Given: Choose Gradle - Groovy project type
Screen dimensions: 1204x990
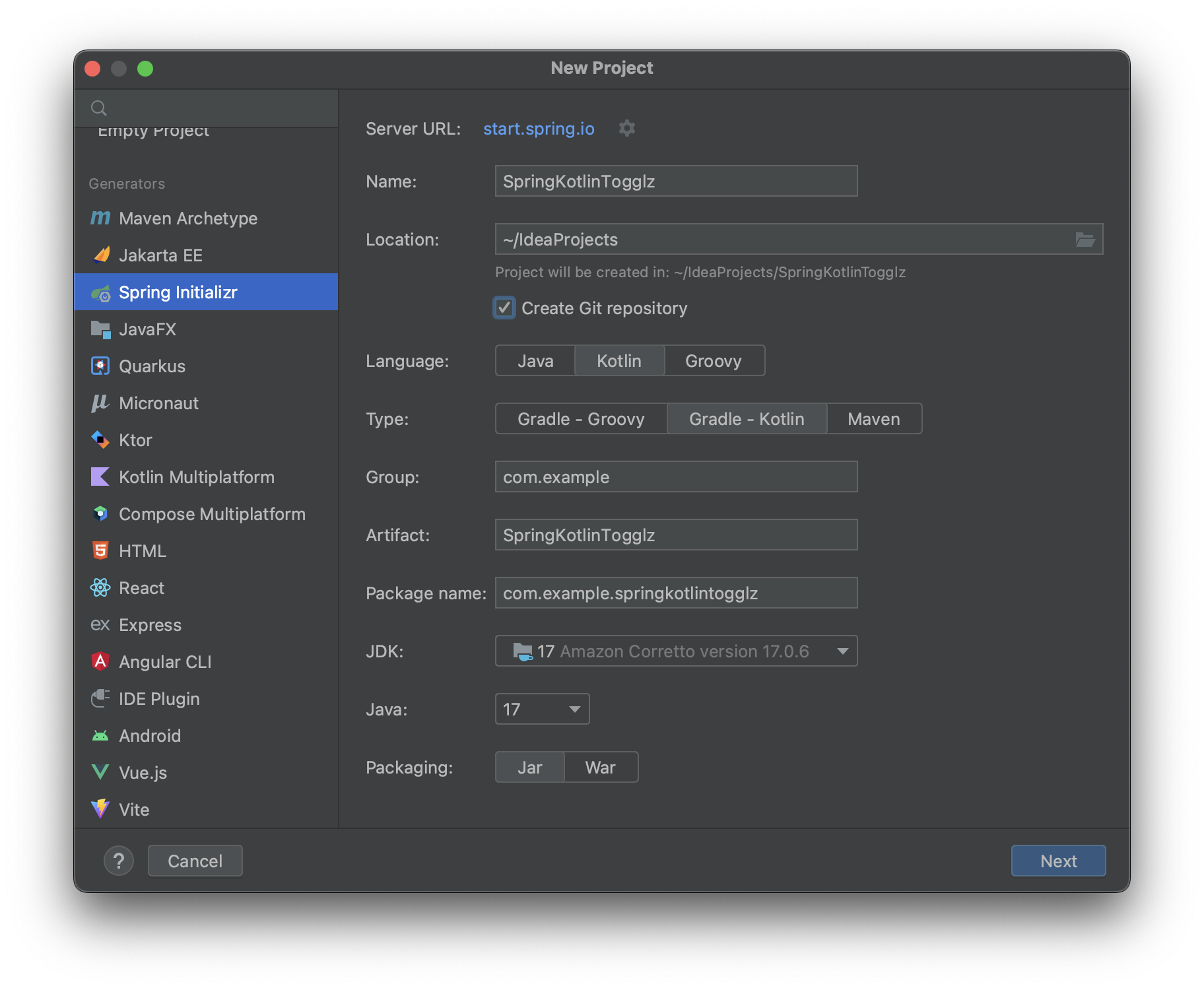Looking at the screenshot, I should point(581,419).
